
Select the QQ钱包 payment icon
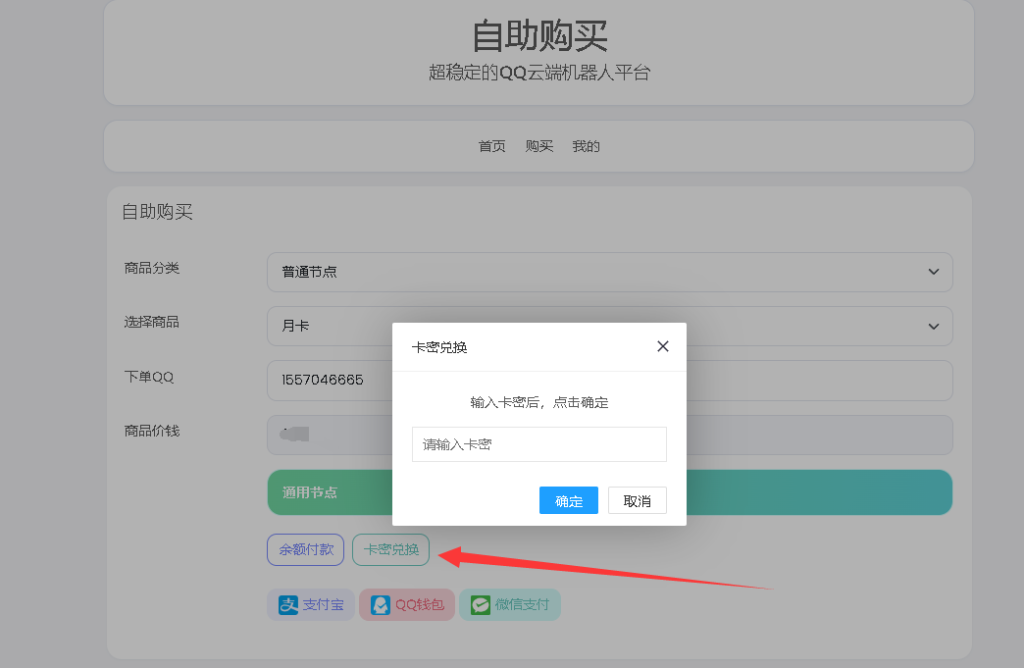407,604
